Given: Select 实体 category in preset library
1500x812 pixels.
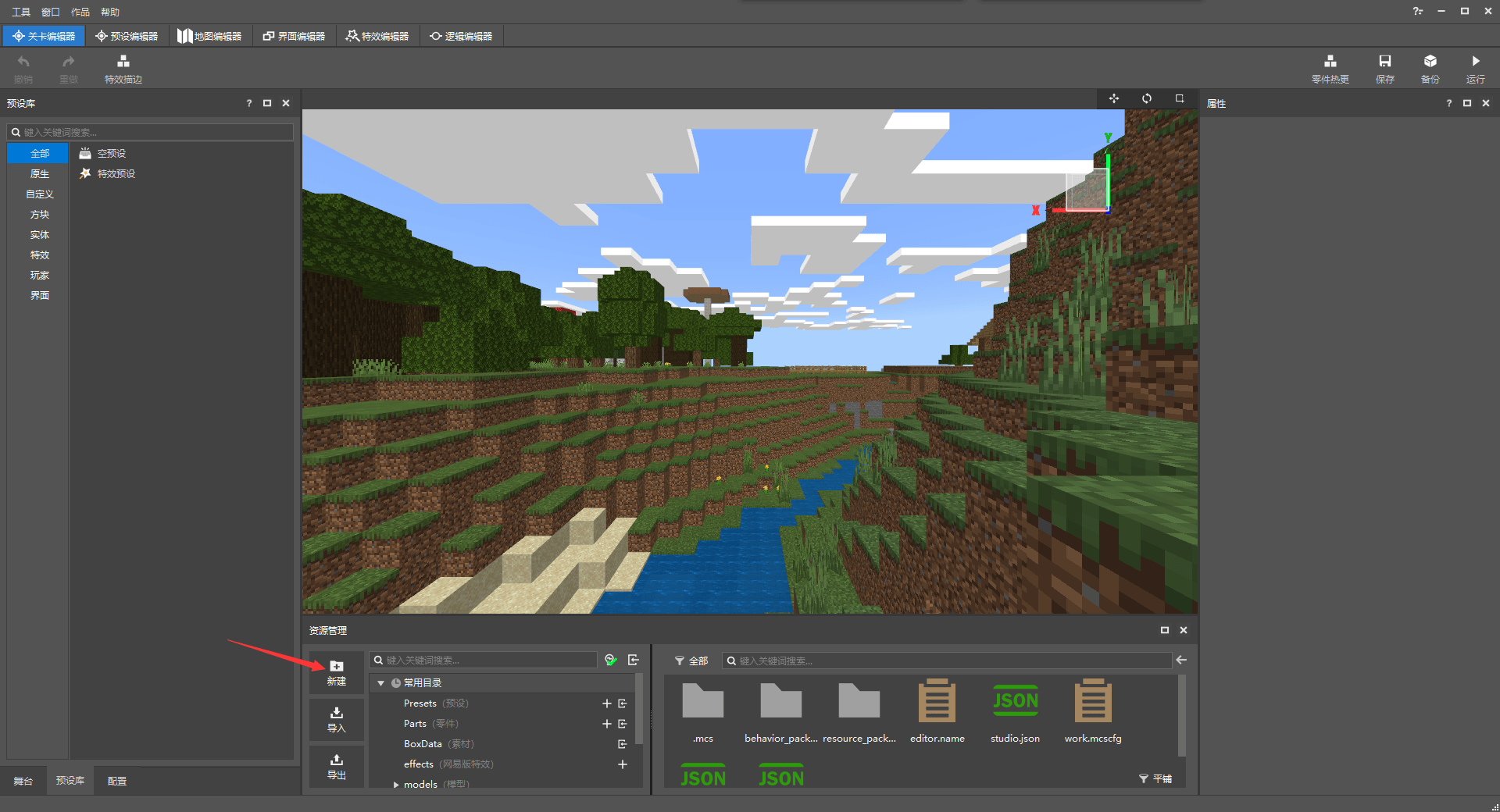Looking at the screenshot, I should [39, 234].
